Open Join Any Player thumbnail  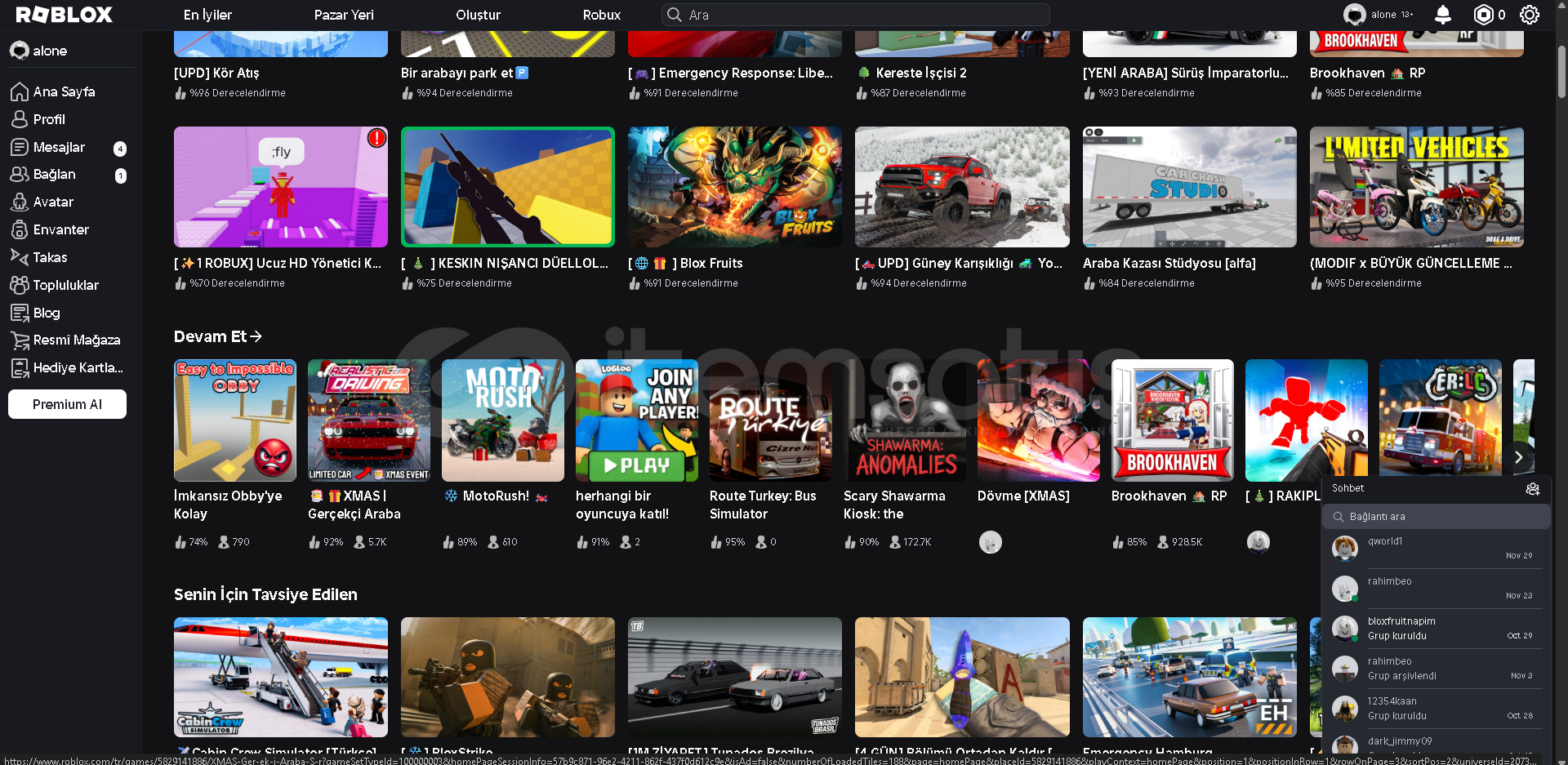[637, 420]
